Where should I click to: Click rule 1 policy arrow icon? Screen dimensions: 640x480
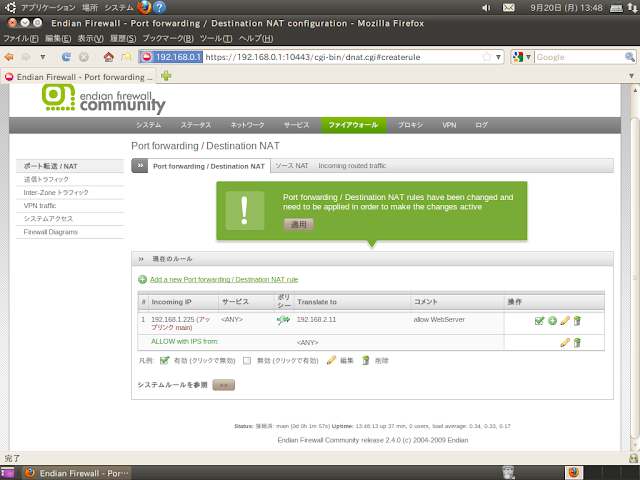[x=283, y=320]
